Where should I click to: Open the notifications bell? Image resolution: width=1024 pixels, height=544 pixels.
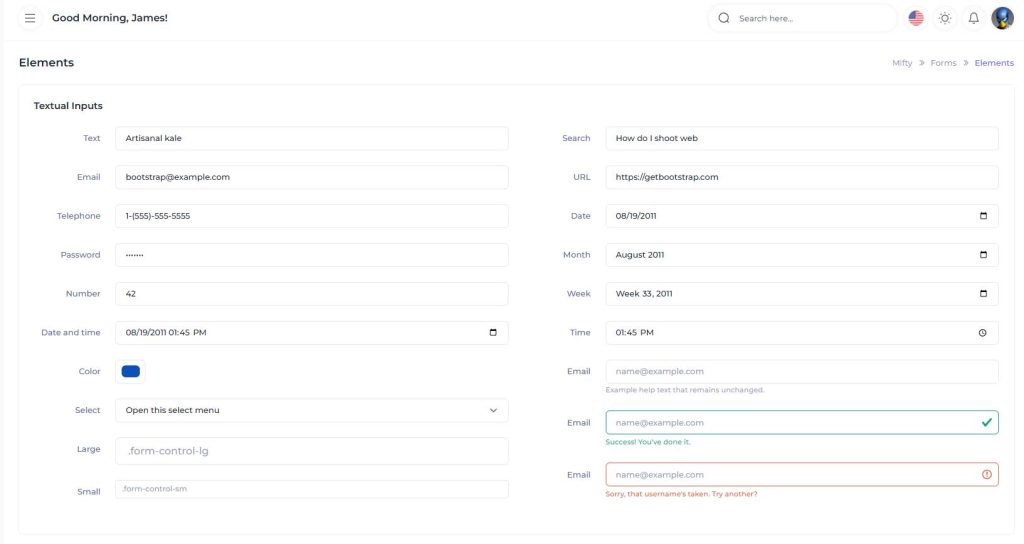pos(973,18)
